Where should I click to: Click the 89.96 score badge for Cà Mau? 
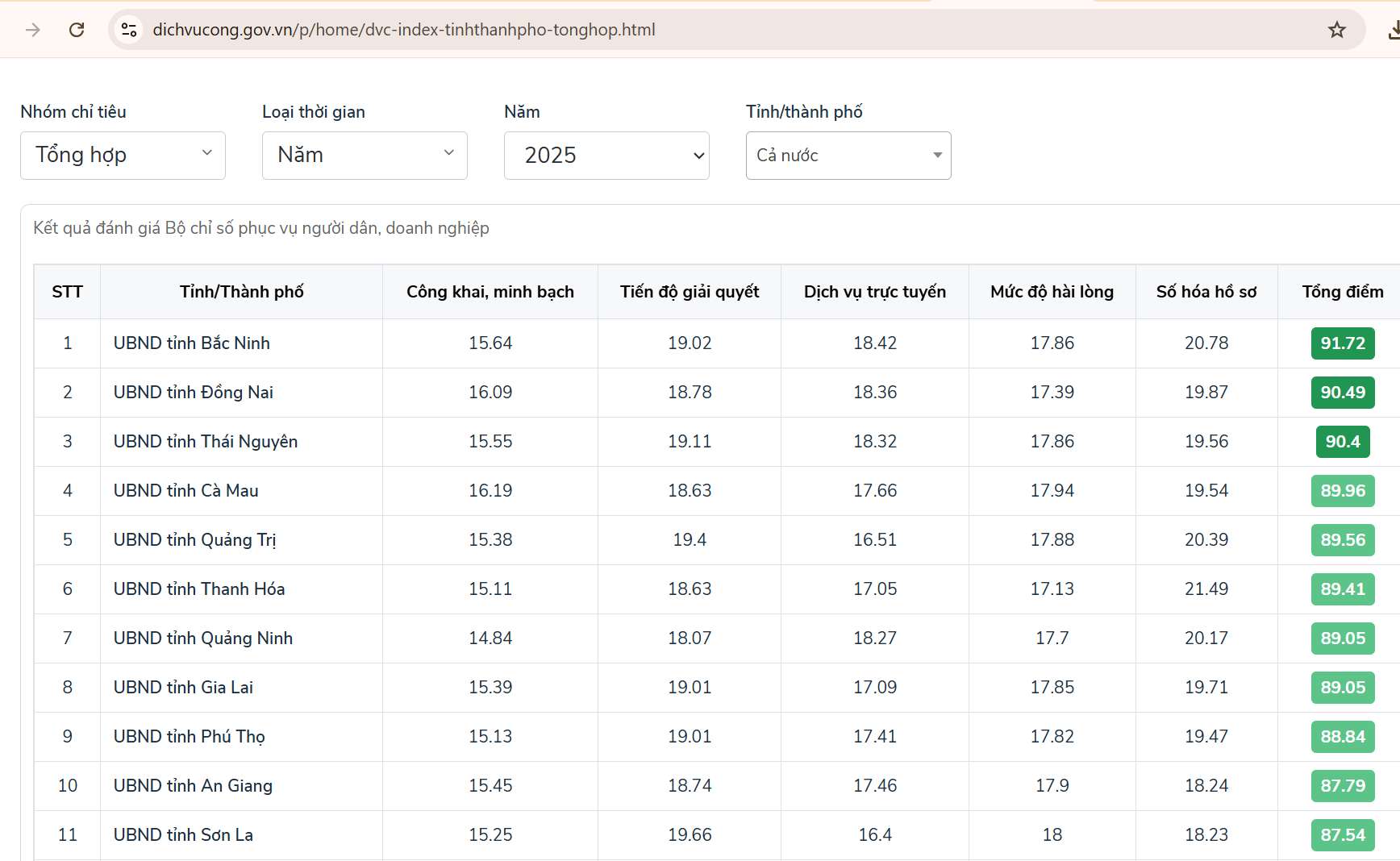[x=1342, y=491]
